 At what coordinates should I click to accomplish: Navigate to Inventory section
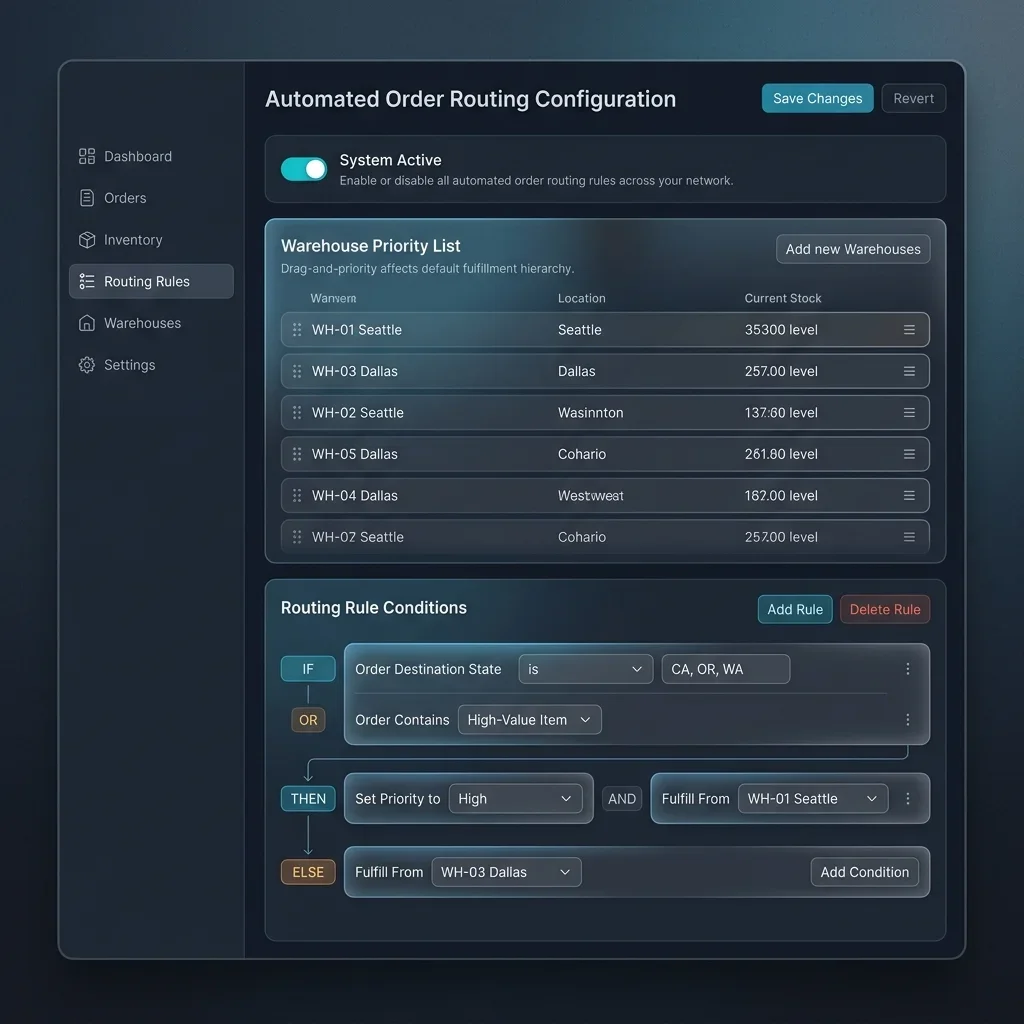pyautogui.click(x=151, y=240)
